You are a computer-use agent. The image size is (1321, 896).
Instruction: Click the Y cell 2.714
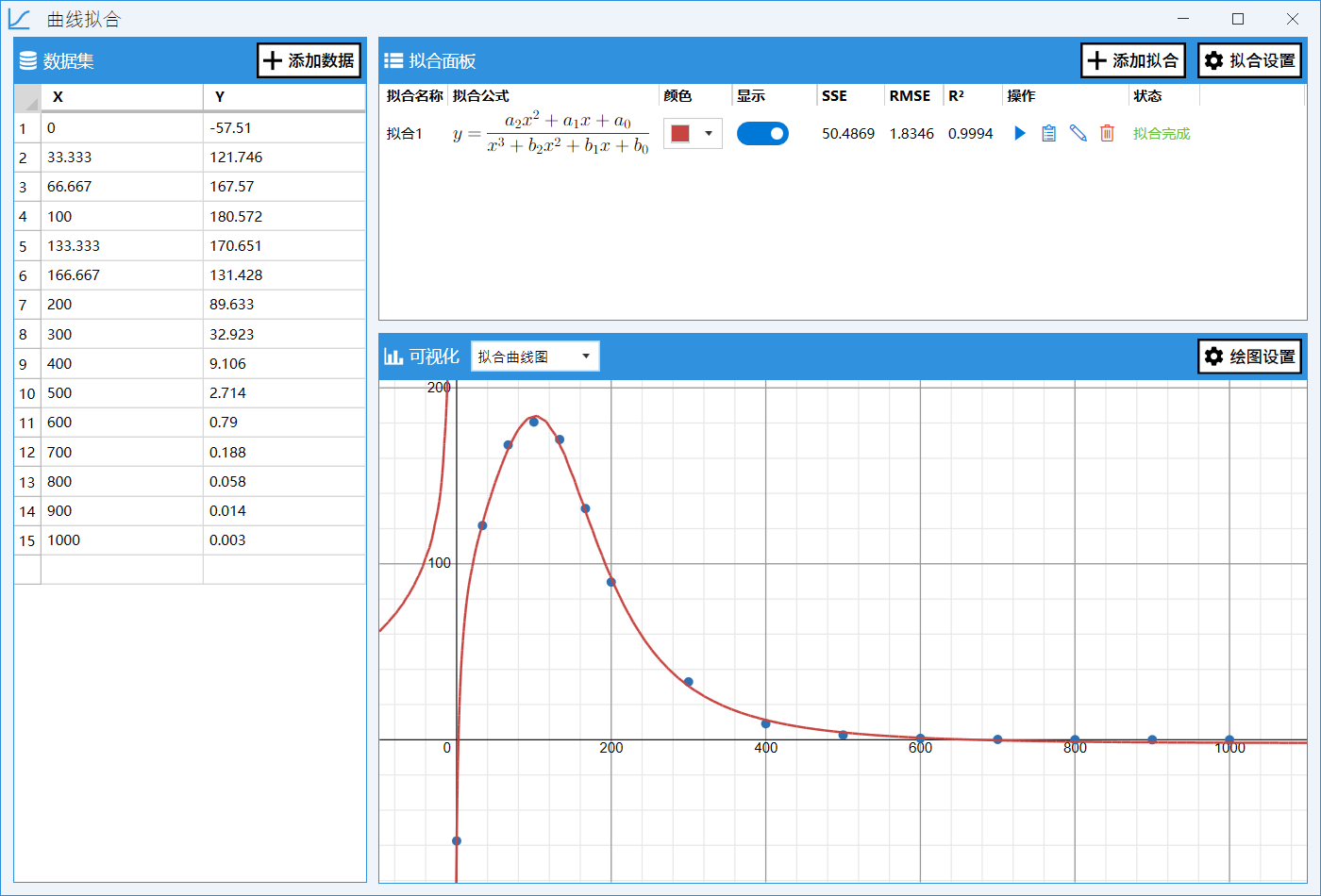point(284,393)
